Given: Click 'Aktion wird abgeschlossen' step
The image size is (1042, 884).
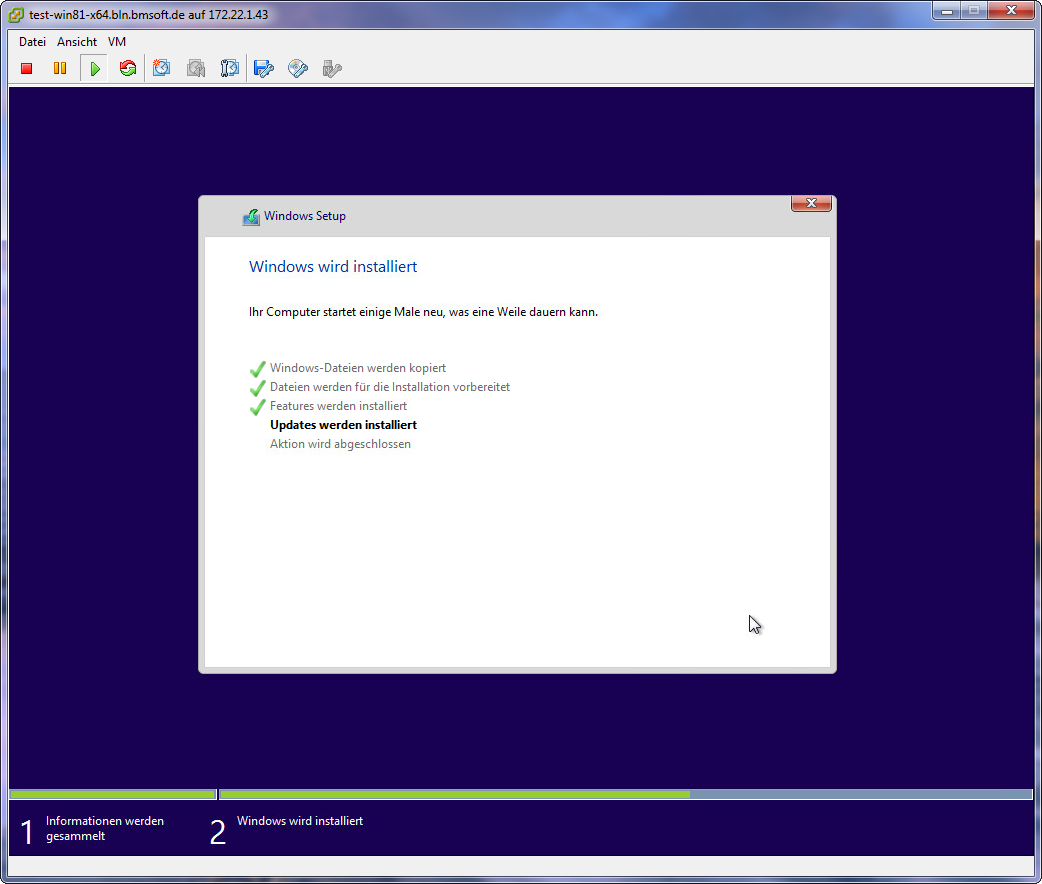Looking at the screenshot, I should click(340, 444).
